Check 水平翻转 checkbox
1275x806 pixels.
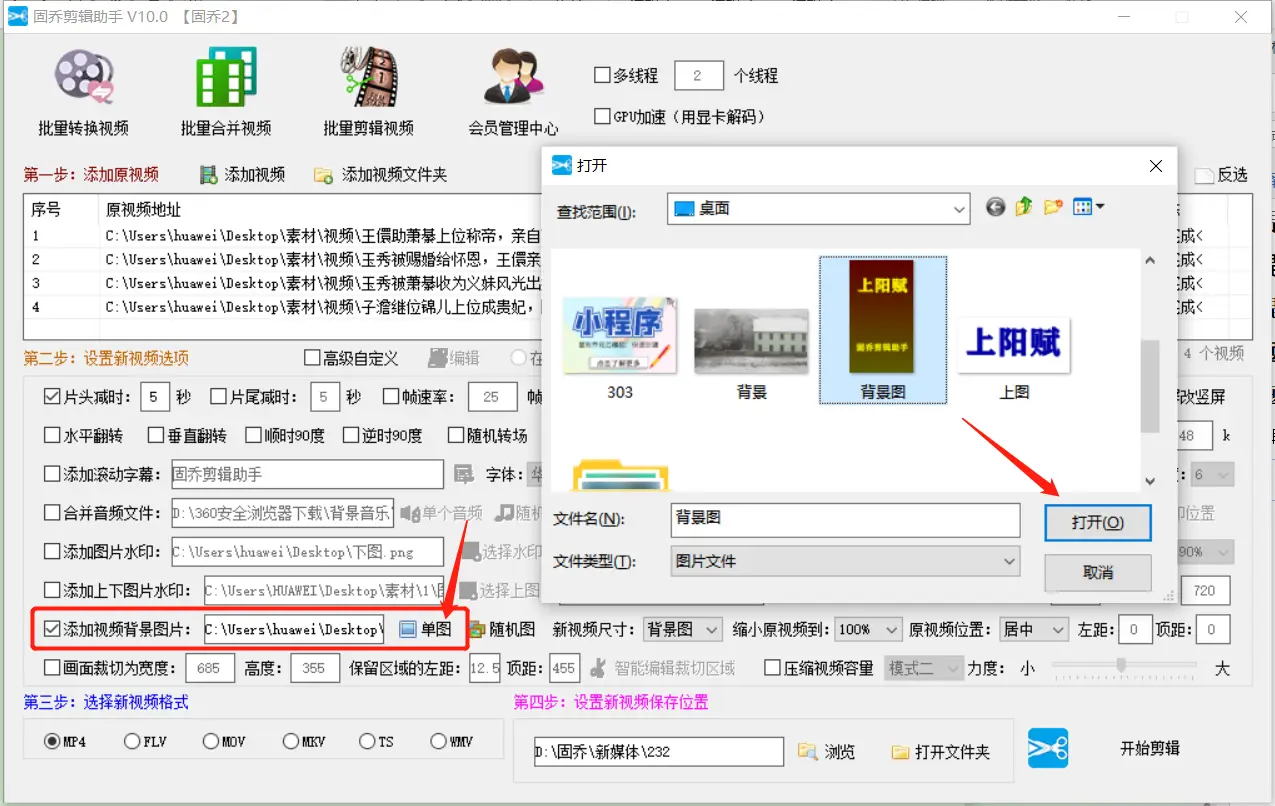[x=52, y=436]
